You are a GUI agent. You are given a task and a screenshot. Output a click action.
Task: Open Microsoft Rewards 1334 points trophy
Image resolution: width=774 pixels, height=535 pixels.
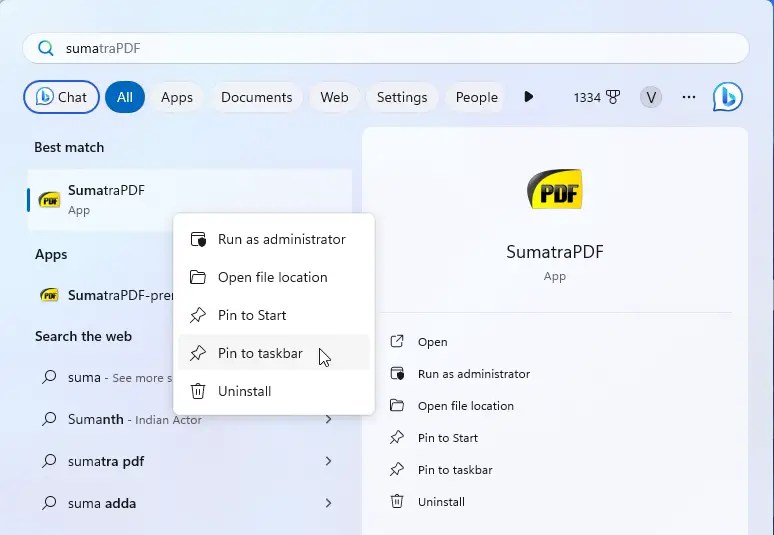(x=597, y=97)
